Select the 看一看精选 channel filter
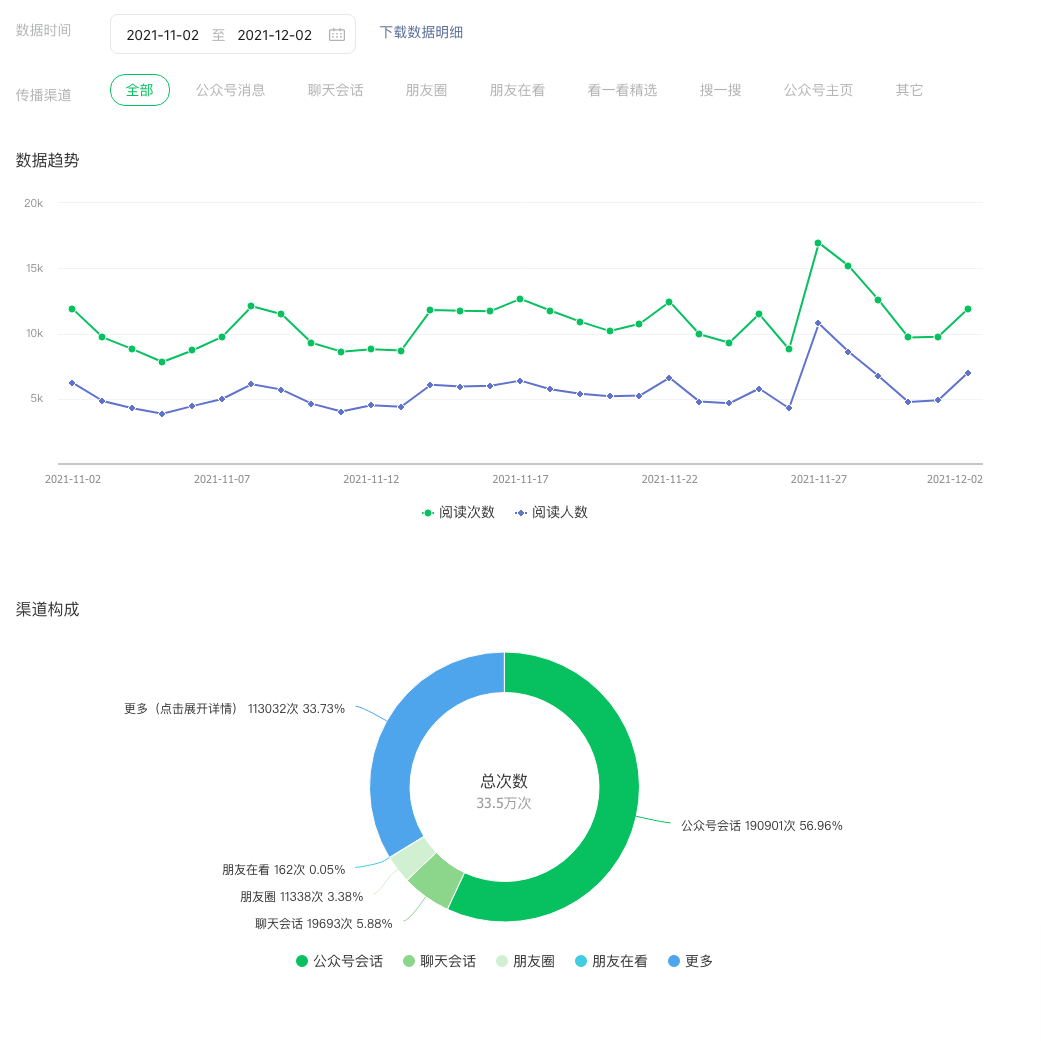Screen dimensions: 1041x1041 click(622, 90)
